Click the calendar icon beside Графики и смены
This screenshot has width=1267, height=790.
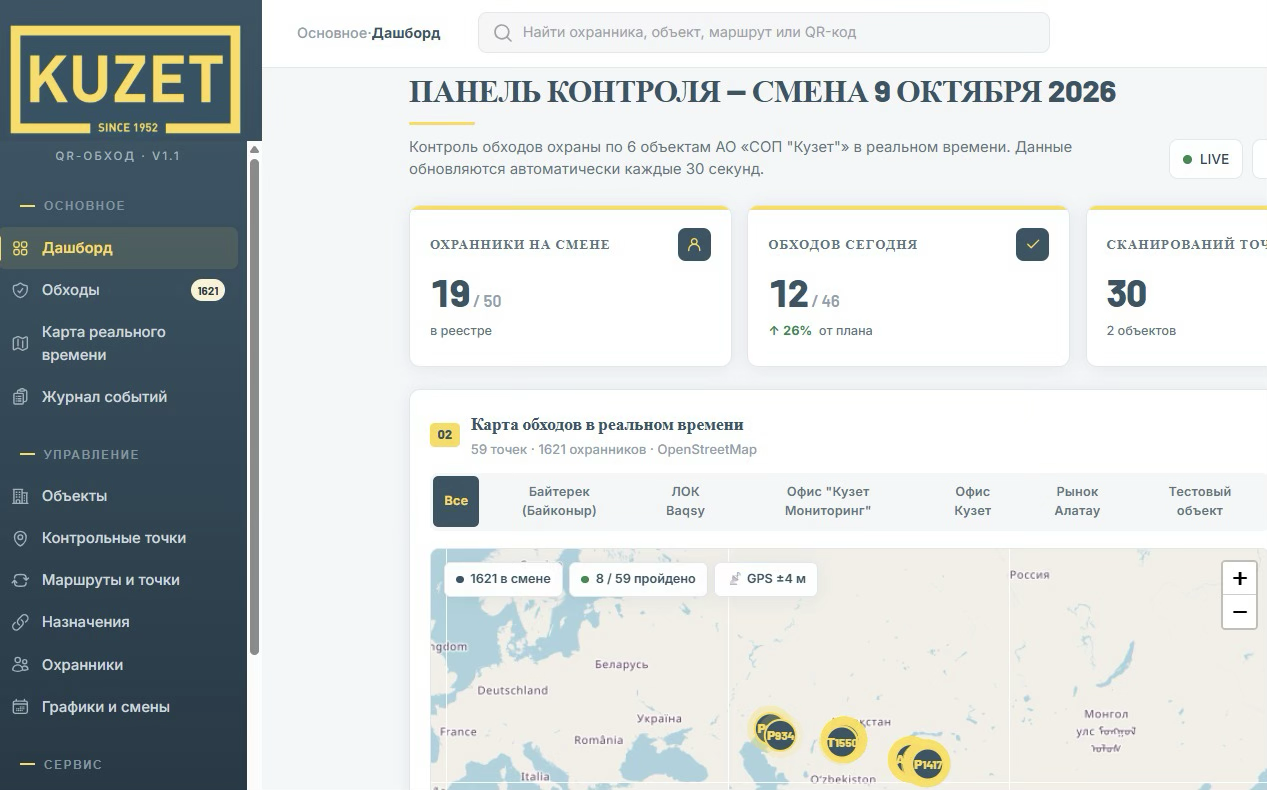pos(20,707)
